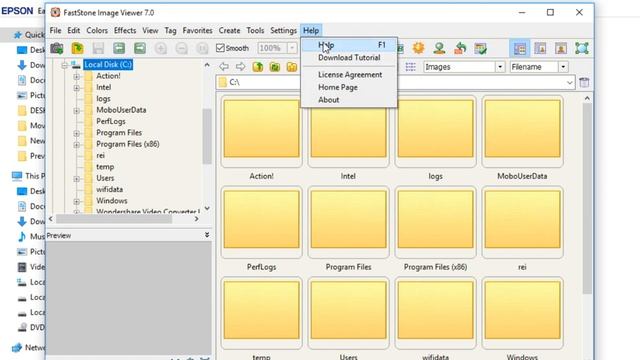Choose About from the Help menu
The height and width of the screenshot is (360, 640).
pos(349,100)
